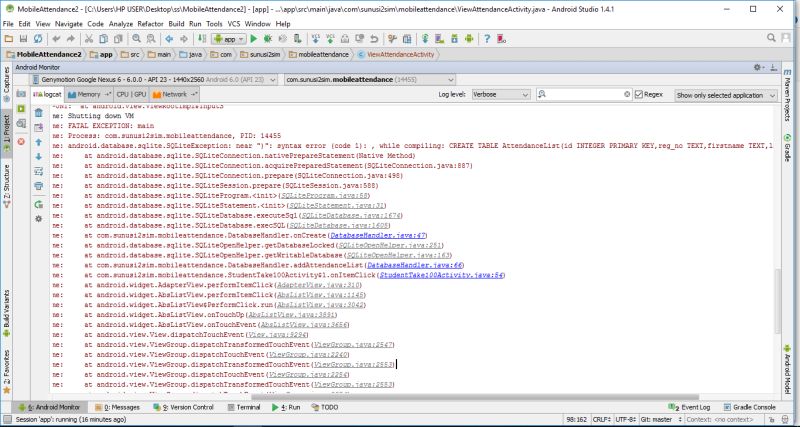Clear logcat with the trash icon
This screenshot has width=800, height=427.
point(38,113)
